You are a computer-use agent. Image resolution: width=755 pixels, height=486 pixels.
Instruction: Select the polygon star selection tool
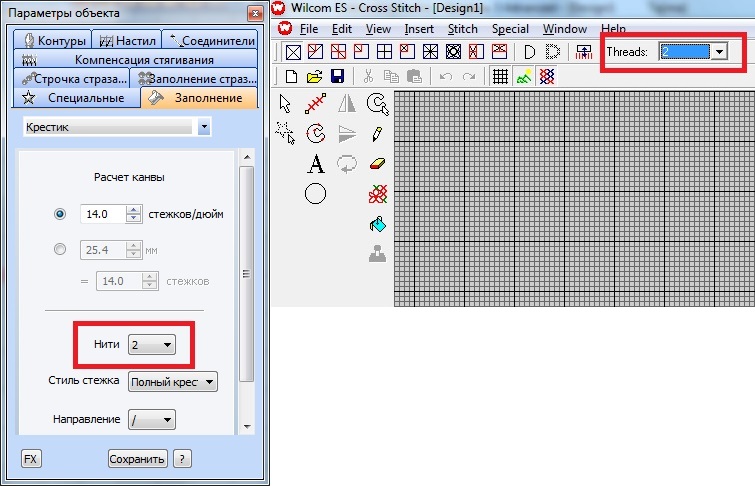pyautogui.click(x=285, y=133)
